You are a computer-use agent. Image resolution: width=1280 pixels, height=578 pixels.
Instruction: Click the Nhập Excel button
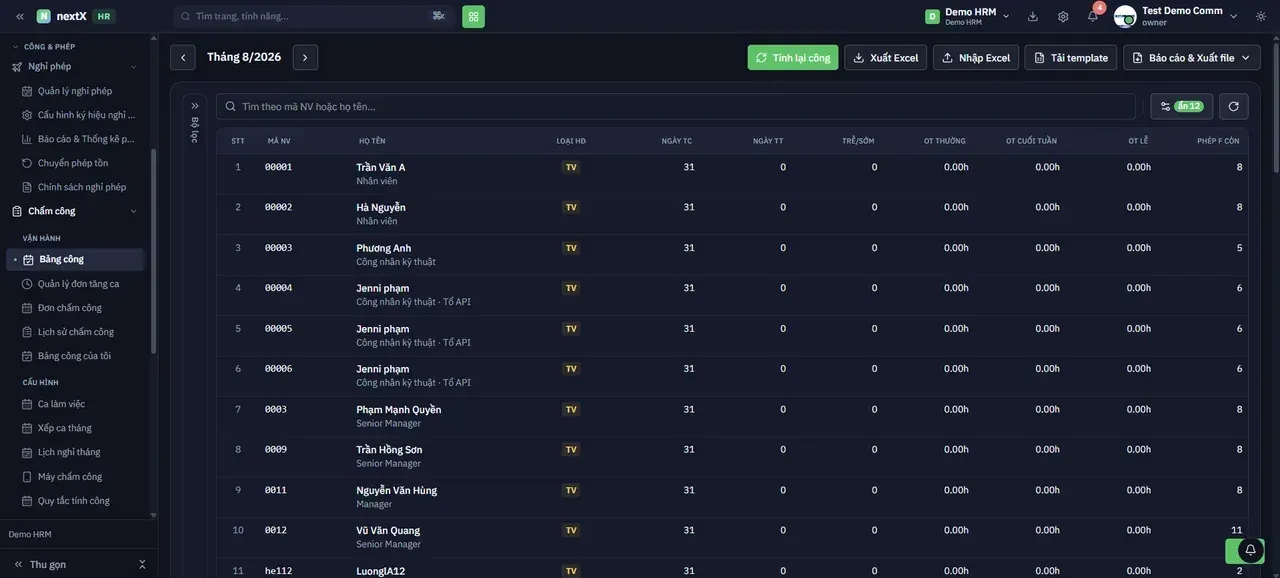[976, 58]
